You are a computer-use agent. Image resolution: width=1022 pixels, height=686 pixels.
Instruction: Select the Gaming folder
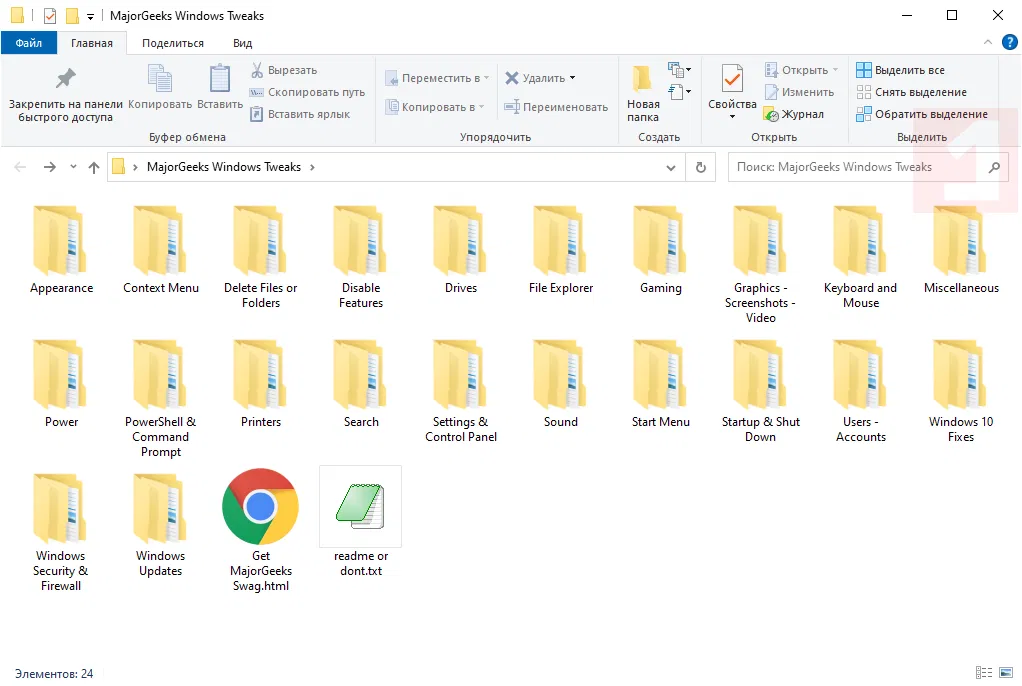pos(660,251)
